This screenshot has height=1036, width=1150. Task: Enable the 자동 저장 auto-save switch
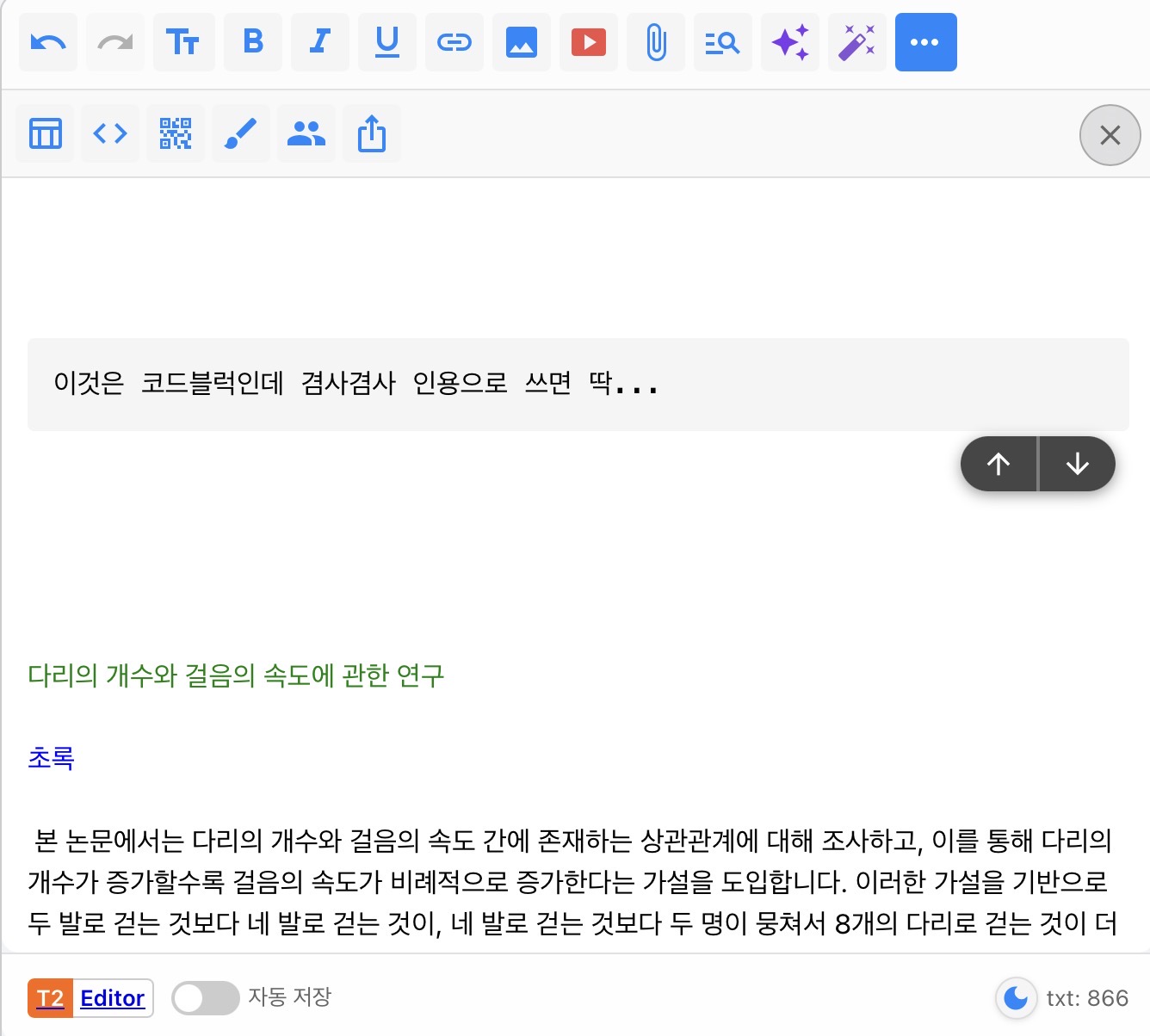pyautogui.click(x=205, y=998)
